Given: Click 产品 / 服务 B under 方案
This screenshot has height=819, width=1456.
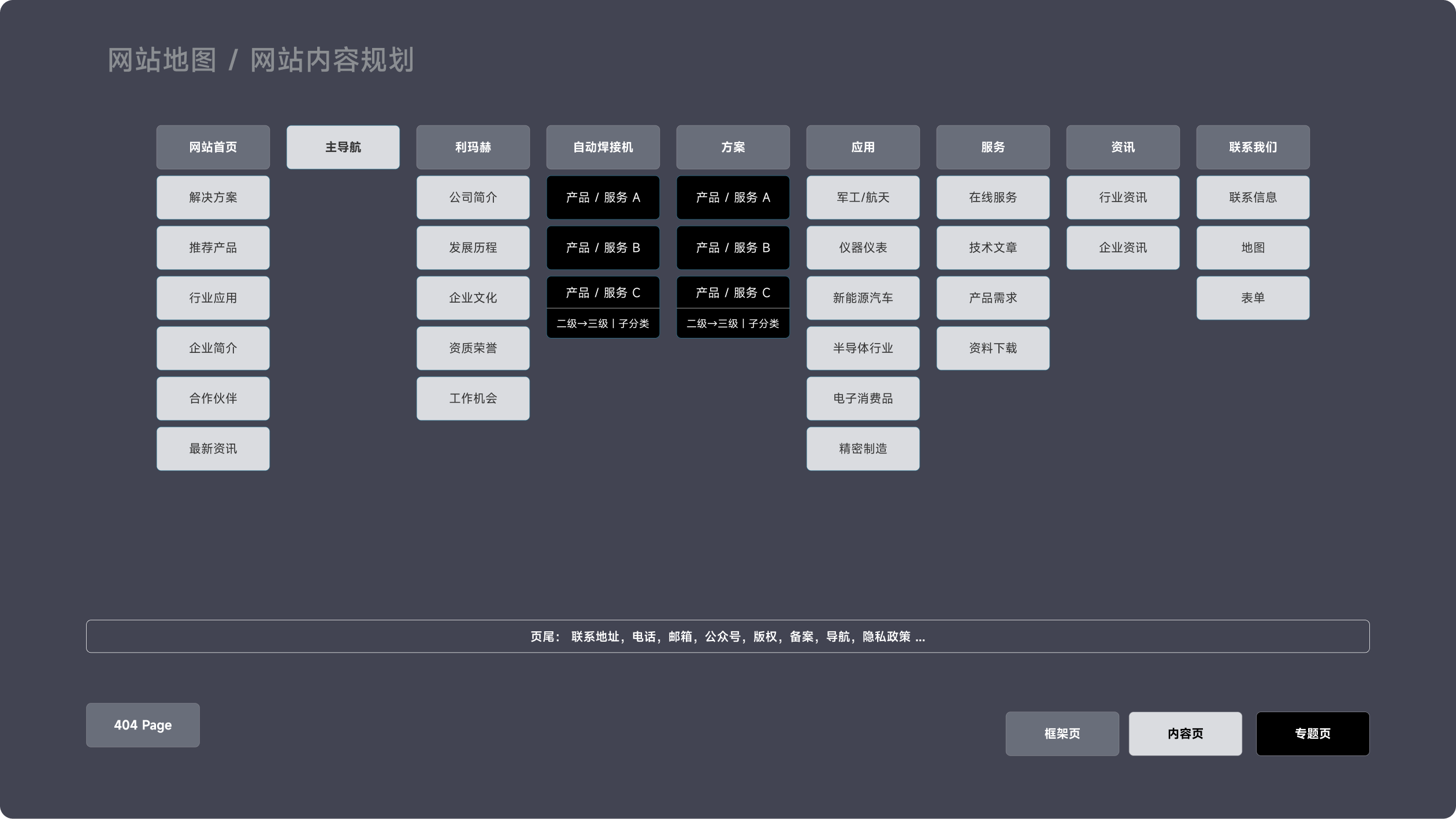Looking at the screenshot, I should 733,248.
